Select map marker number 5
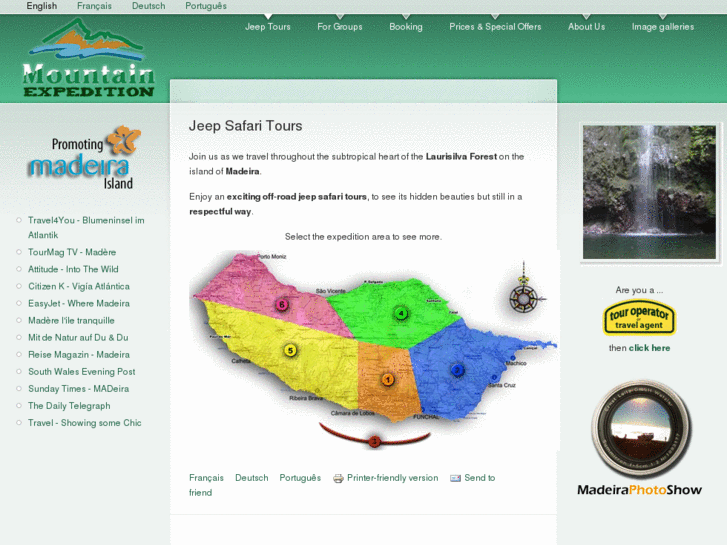 tap(290, 351)
